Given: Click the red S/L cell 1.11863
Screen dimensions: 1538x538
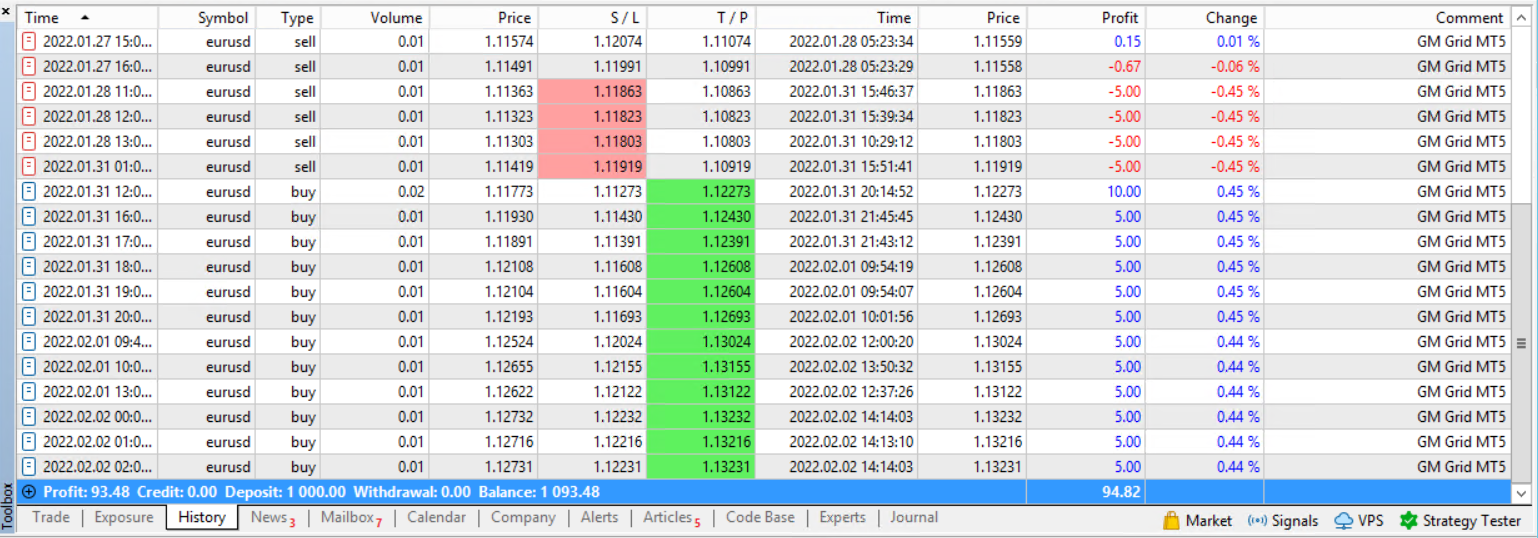Looking at the screenshot, I should point(592,92).
